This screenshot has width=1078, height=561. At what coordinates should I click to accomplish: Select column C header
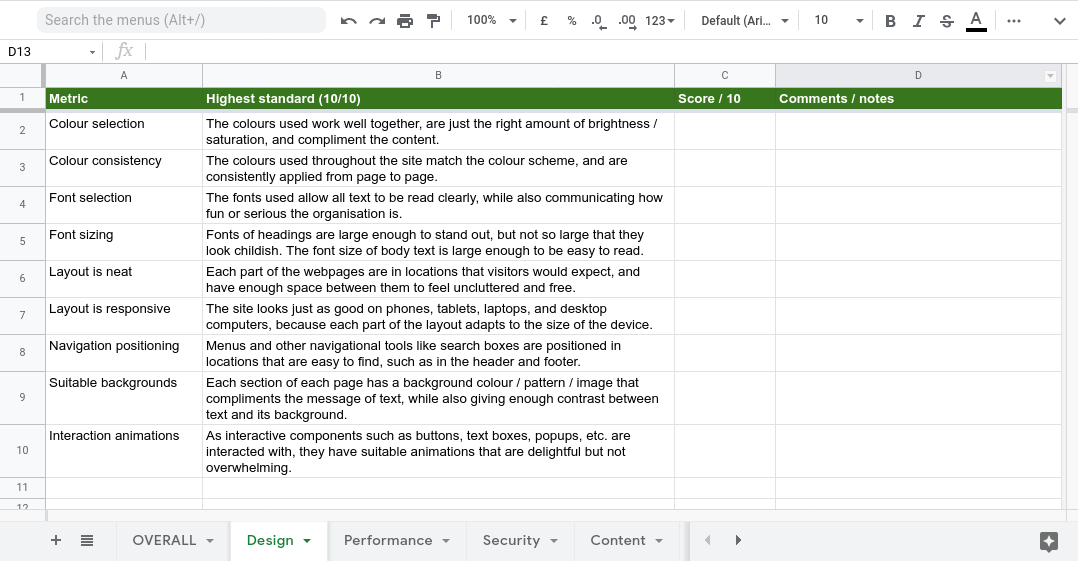click(725, 76)
